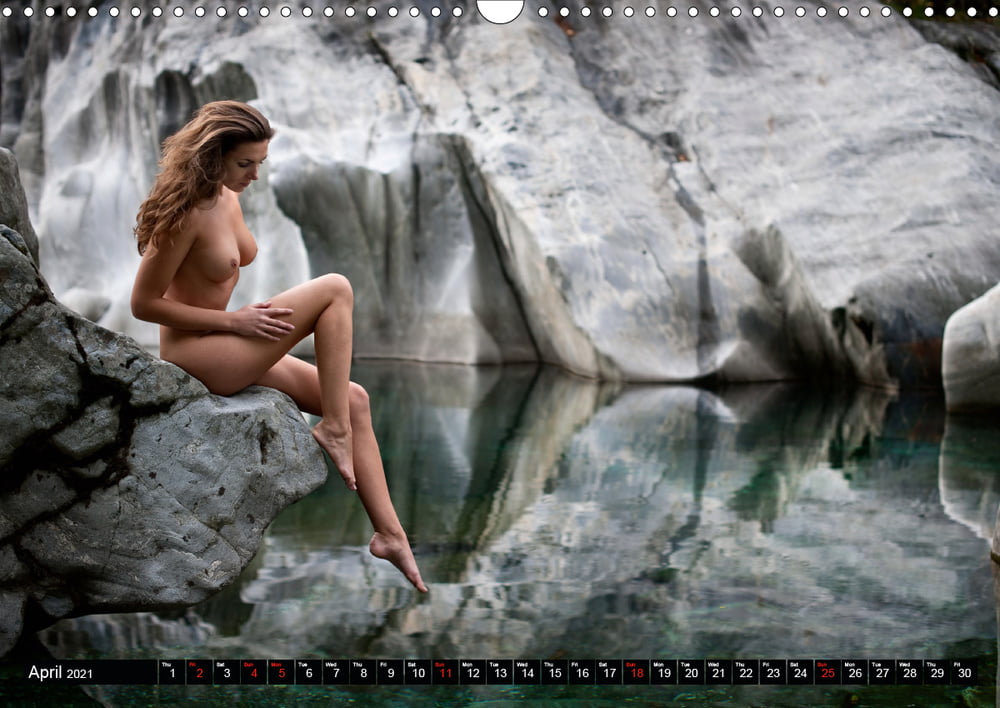Click the date cell for Tuesday 13
Viewport: 1000px width, 708px height.
(x=499, y=672)
